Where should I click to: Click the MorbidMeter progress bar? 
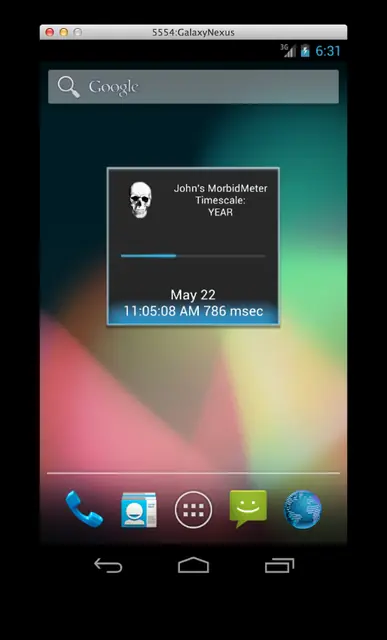pos(193,256)
